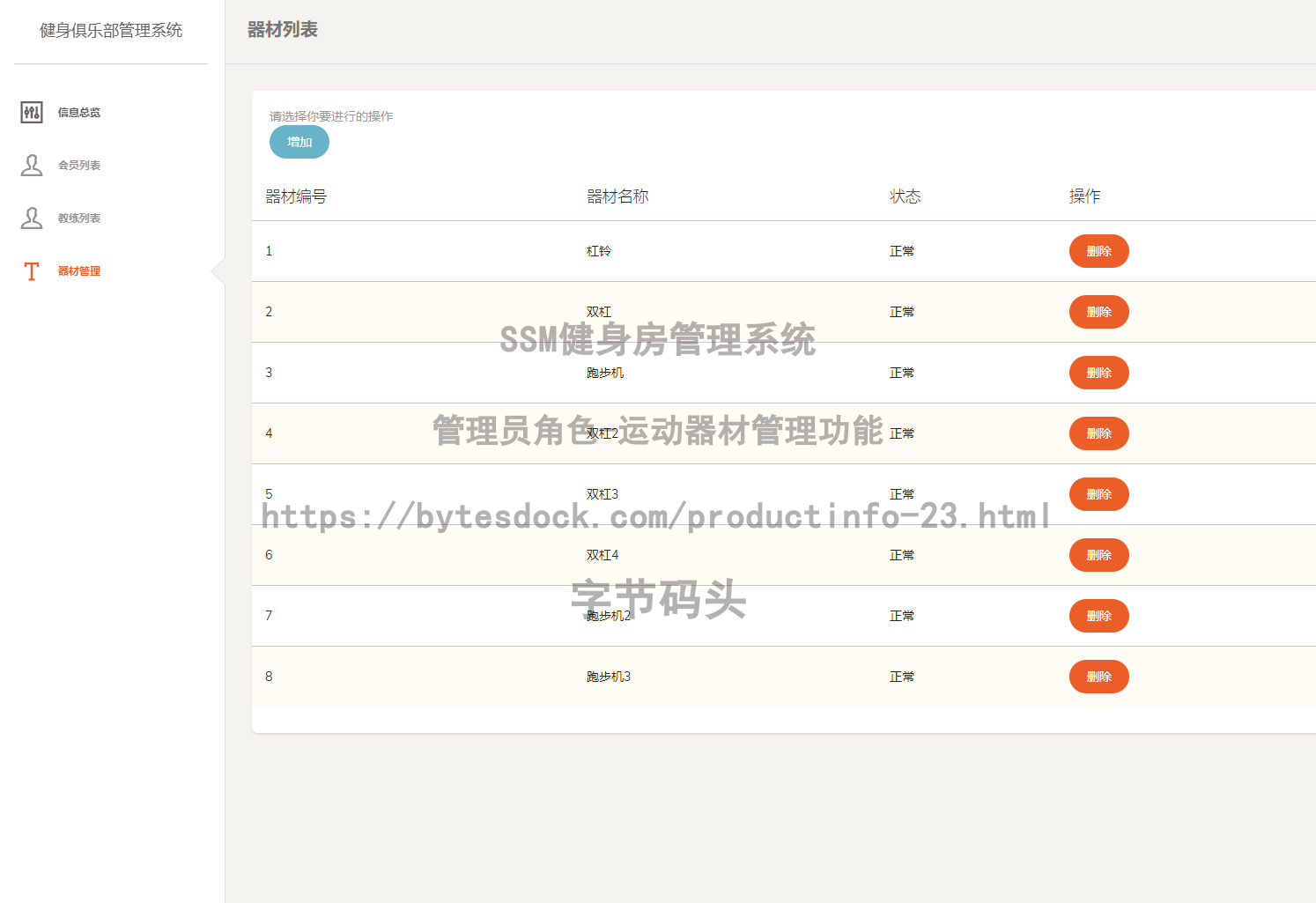Click the 信息总览 dashboard icon

coord(32,112)
